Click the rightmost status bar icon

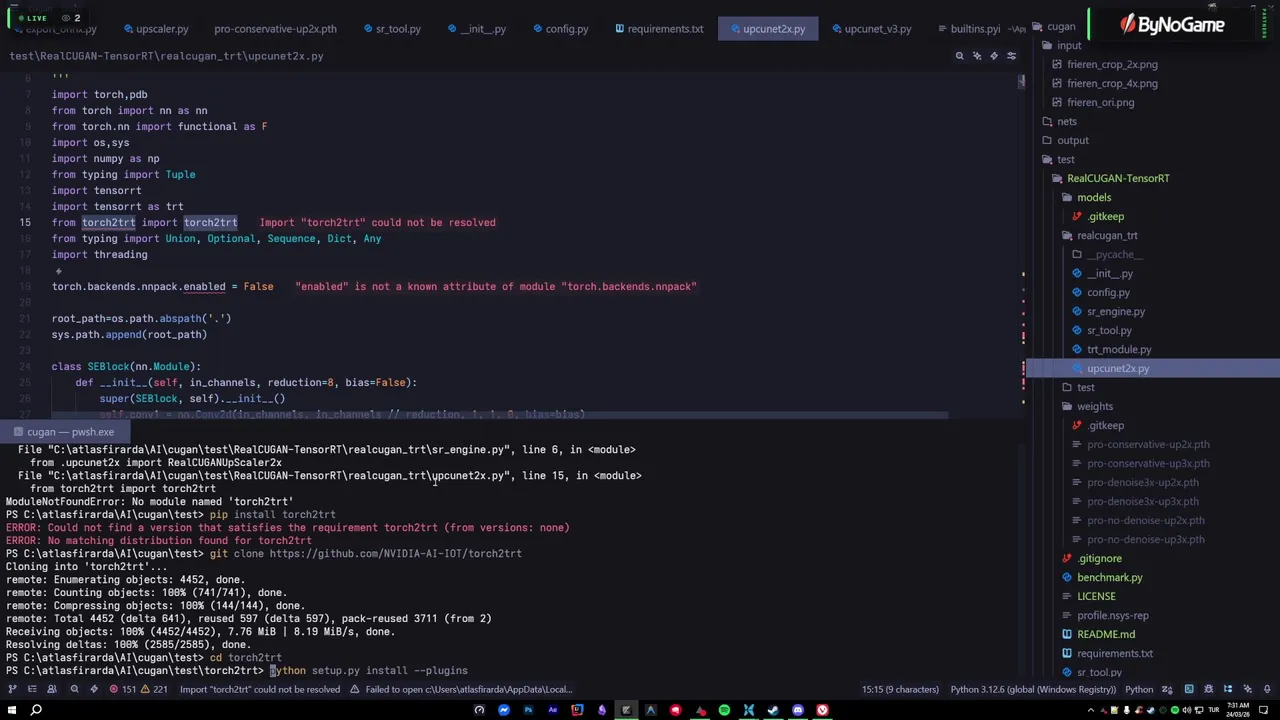pyautogui.click(x=1267, y=689)
